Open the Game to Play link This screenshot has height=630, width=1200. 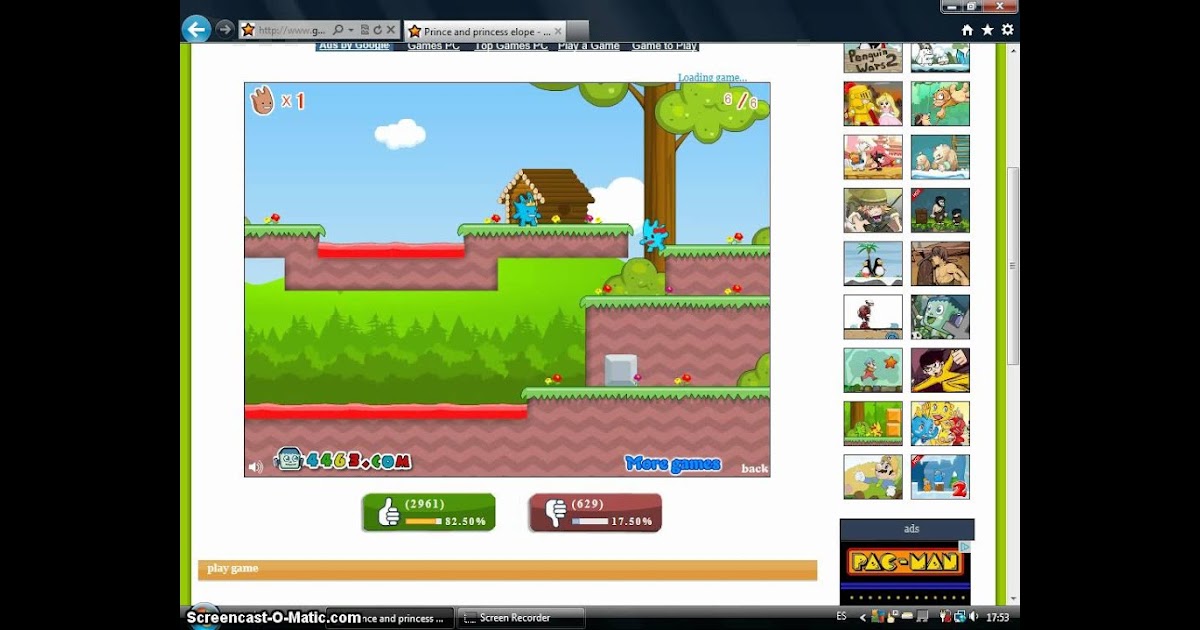tap(665, 46)
